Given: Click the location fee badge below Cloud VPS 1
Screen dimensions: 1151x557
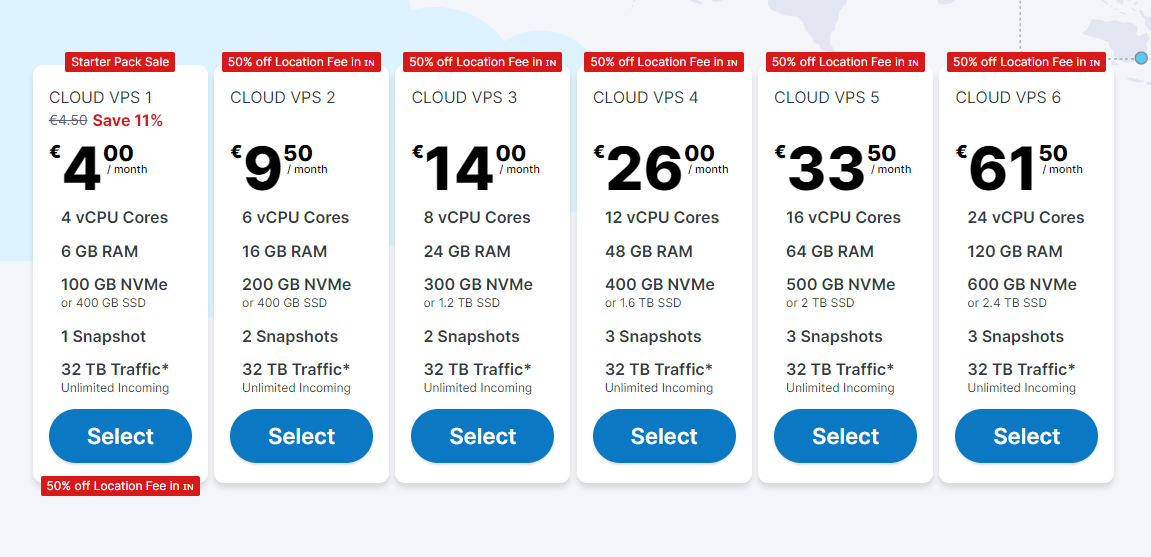Looking at the screenshot, I should (120, 486).
